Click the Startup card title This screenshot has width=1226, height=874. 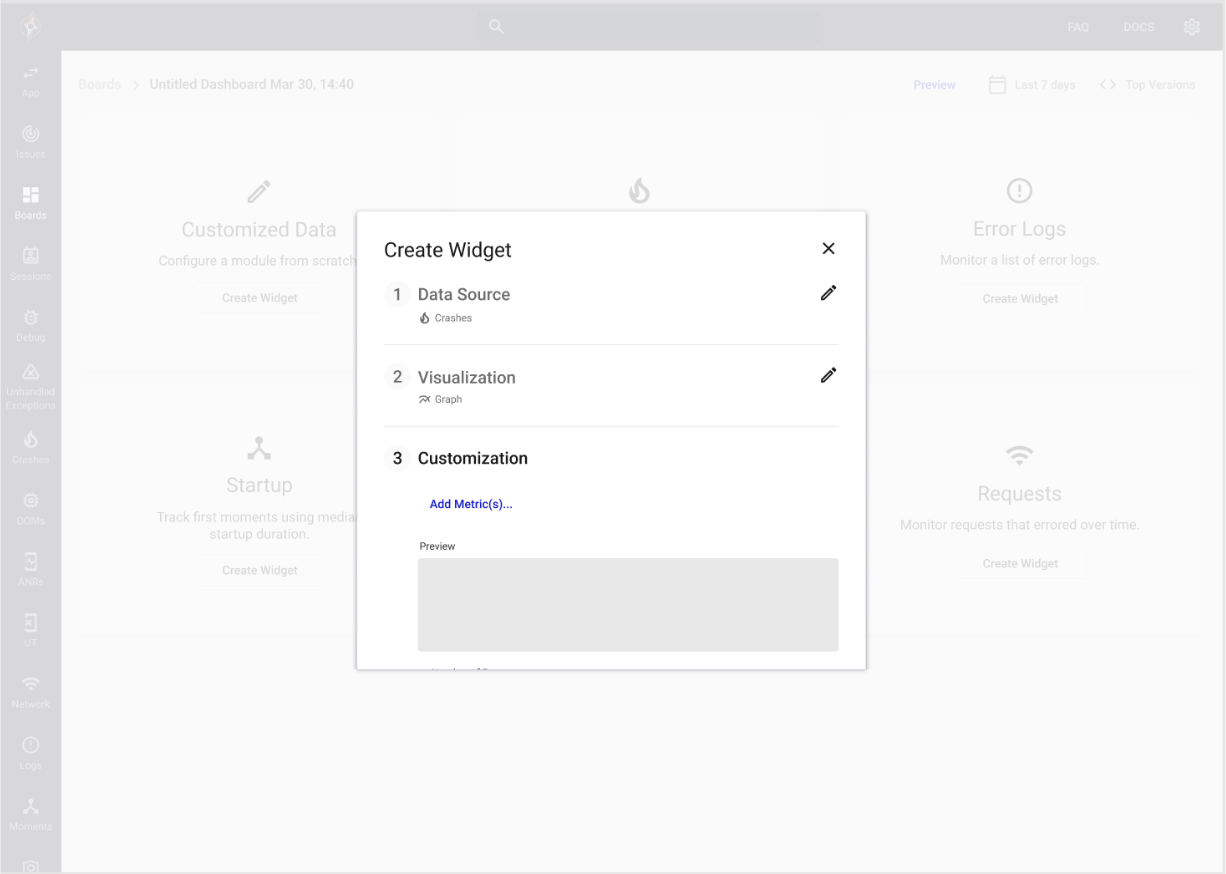[259, 485]
